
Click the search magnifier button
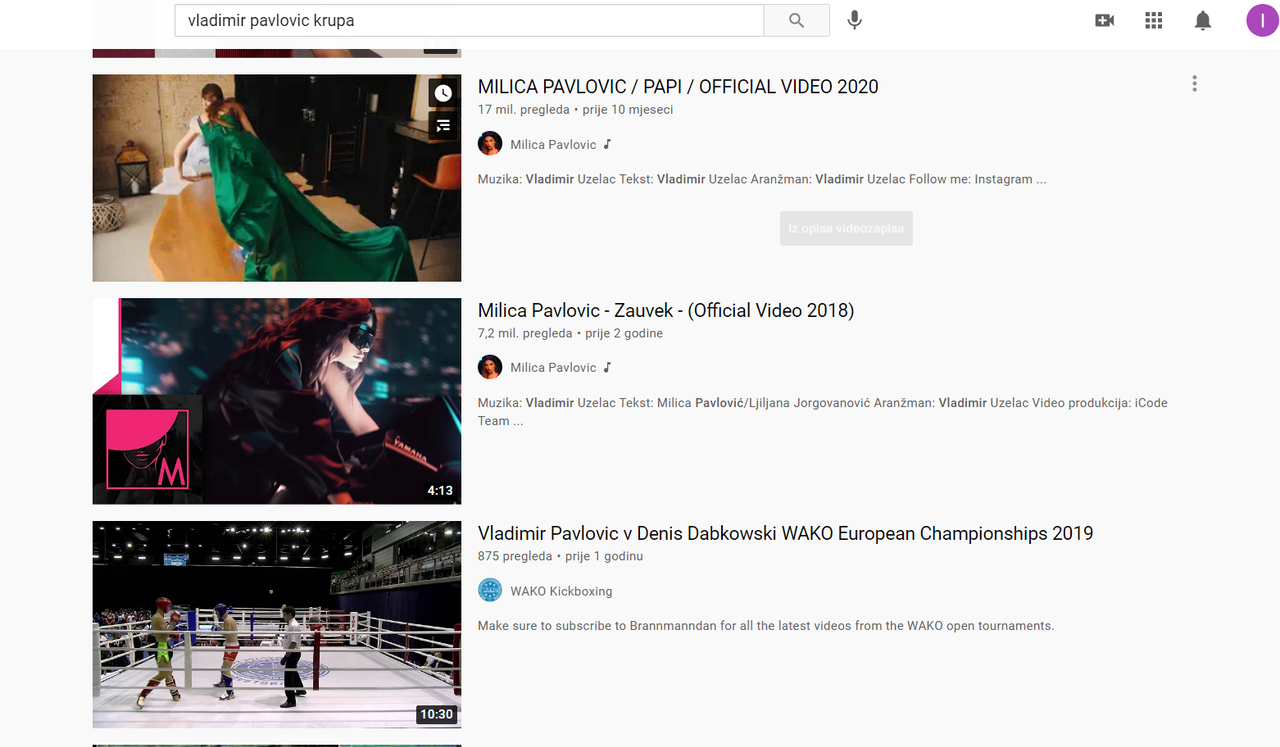[x=796, y=20]
